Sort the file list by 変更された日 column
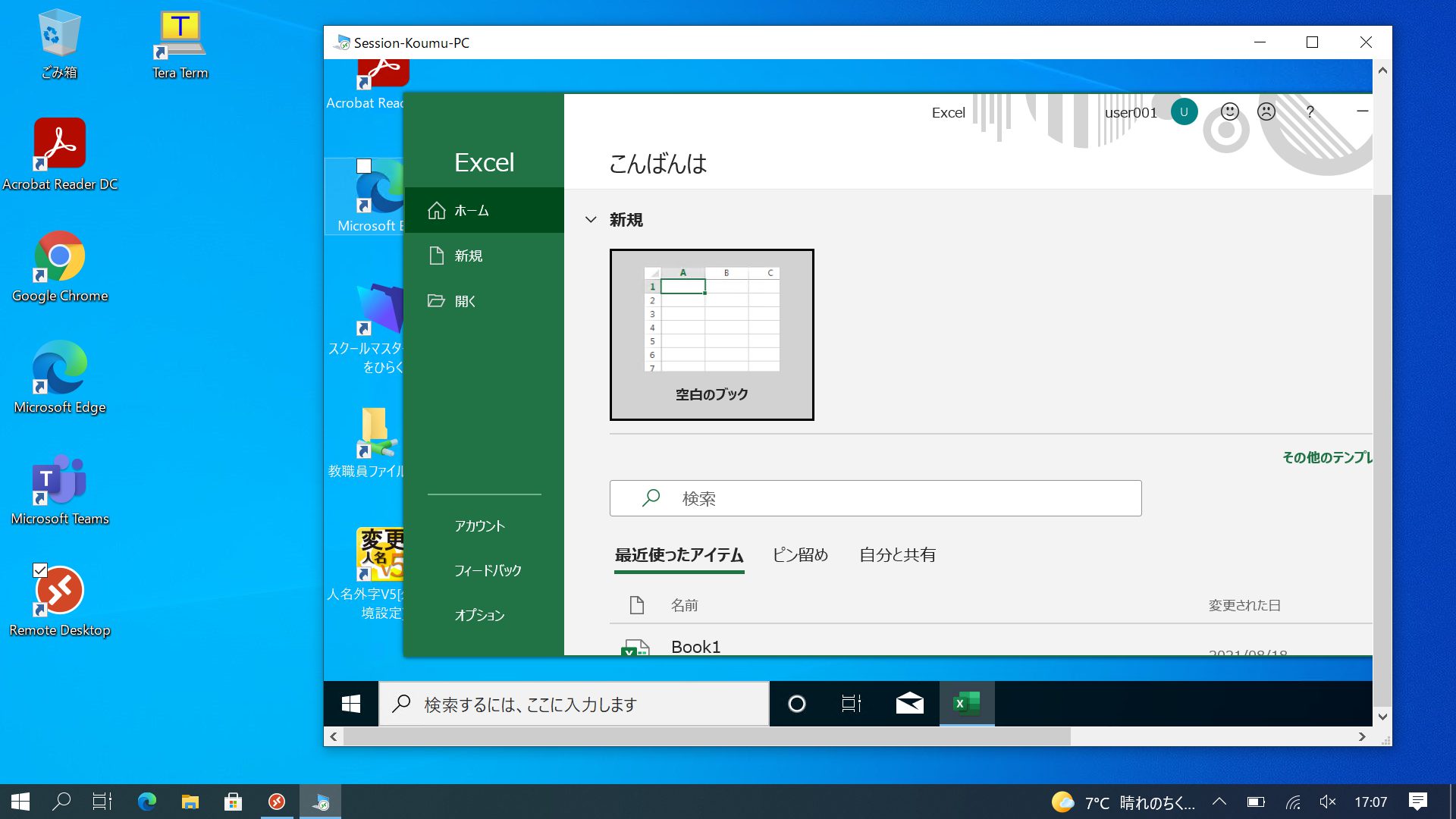This screenshot has width=1456, height=819. (x=1244, y=605)
